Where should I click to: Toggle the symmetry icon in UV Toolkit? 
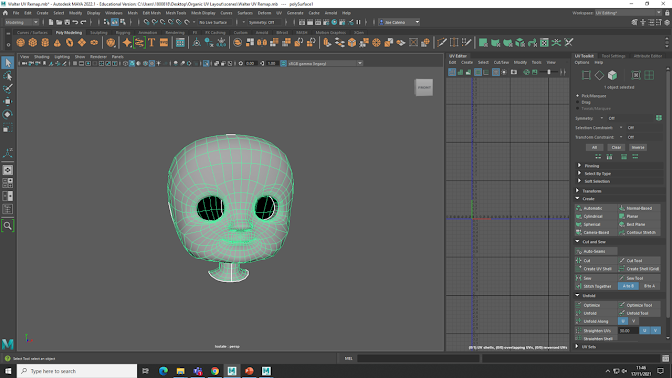point(659,118)
